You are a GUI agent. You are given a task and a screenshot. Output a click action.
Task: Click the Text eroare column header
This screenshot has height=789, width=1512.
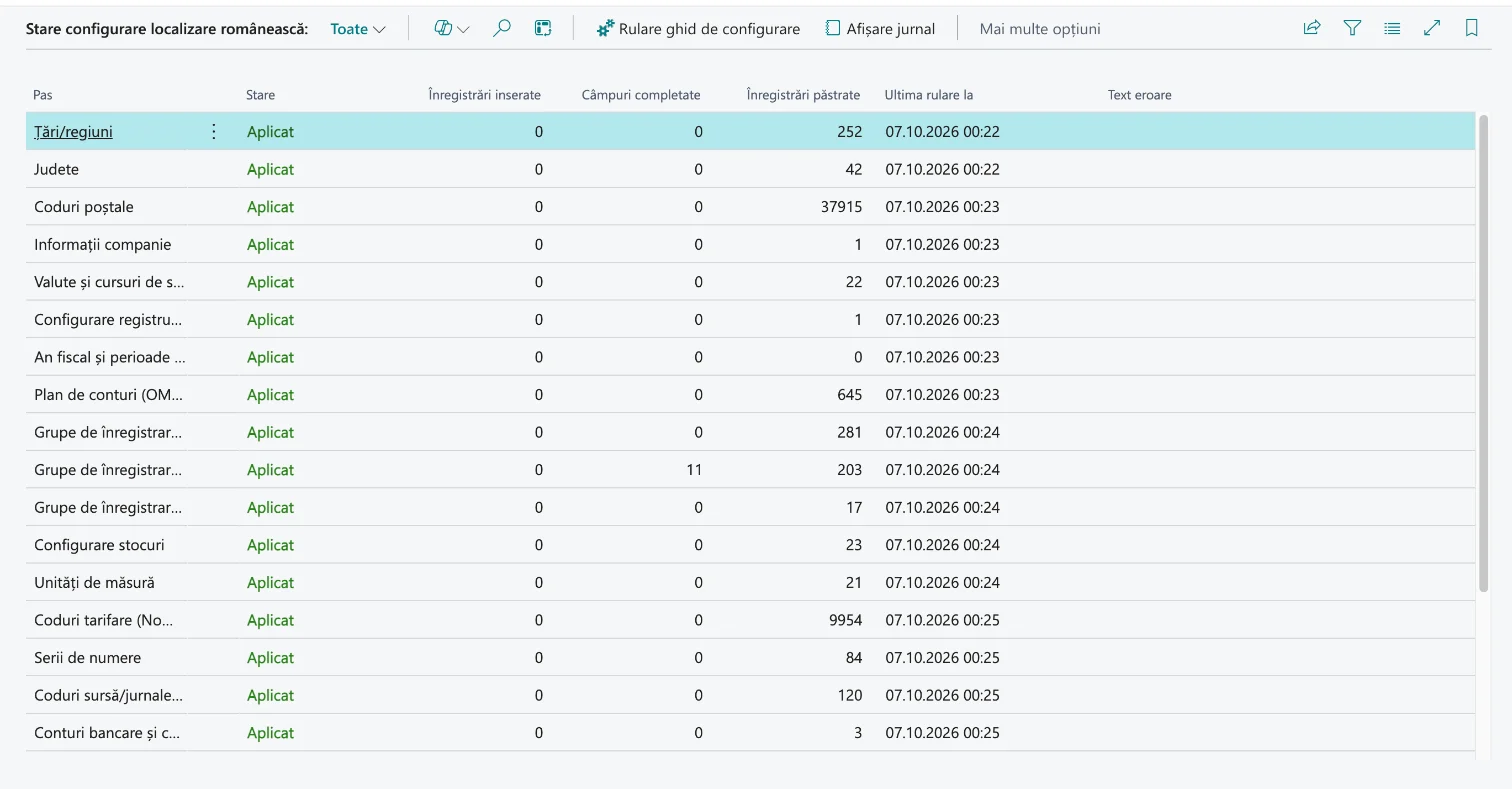[x=1139, y=95]
